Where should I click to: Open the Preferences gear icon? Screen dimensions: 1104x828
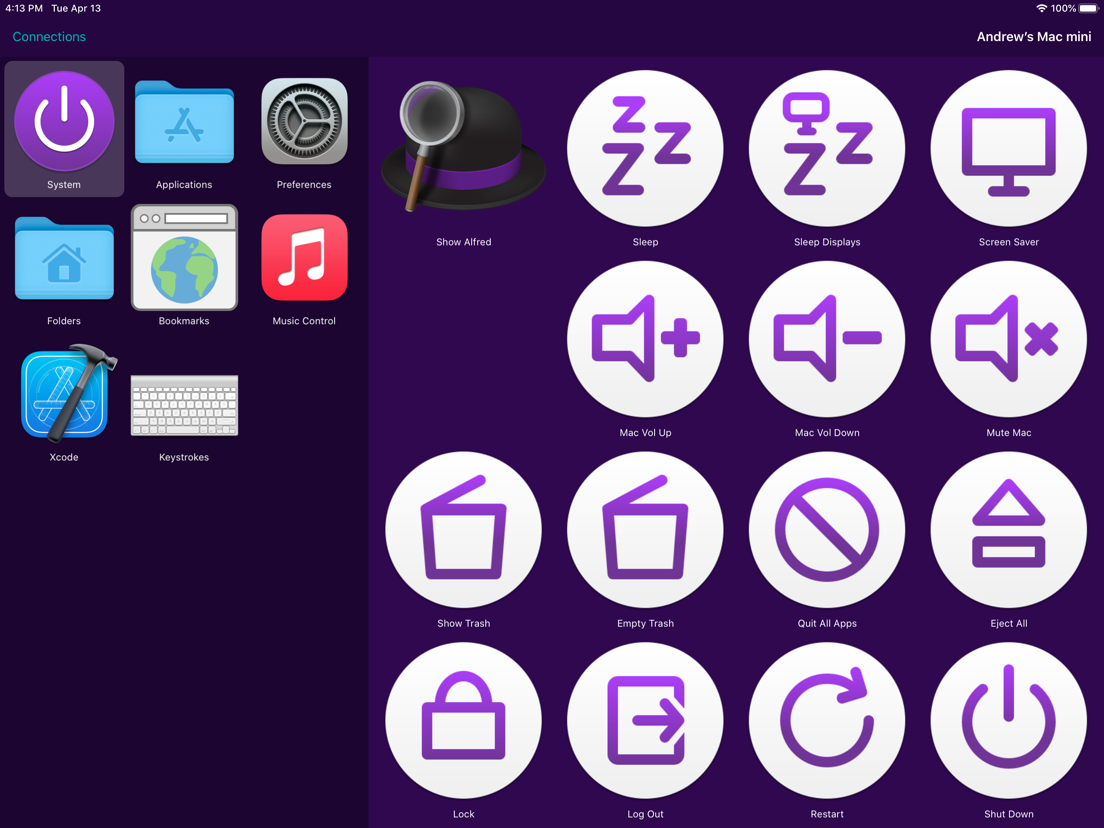(x=304, y=121)
